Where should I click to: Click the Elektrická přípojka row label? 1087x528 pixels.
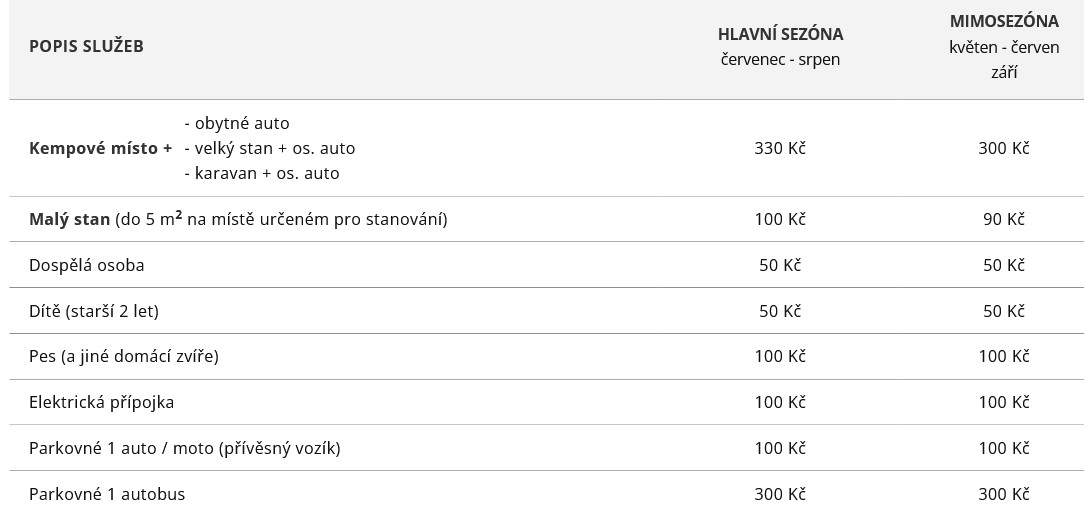[101, 402]
